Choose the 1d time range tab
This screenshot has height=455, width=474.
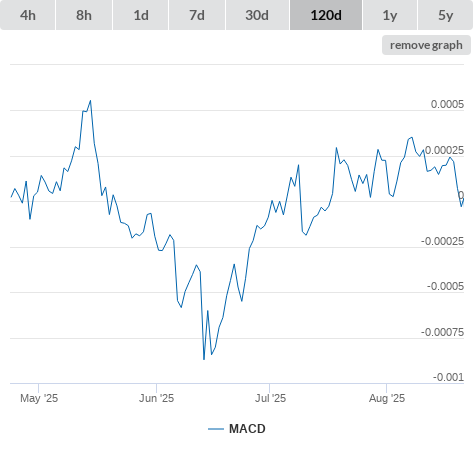[141, 15]
